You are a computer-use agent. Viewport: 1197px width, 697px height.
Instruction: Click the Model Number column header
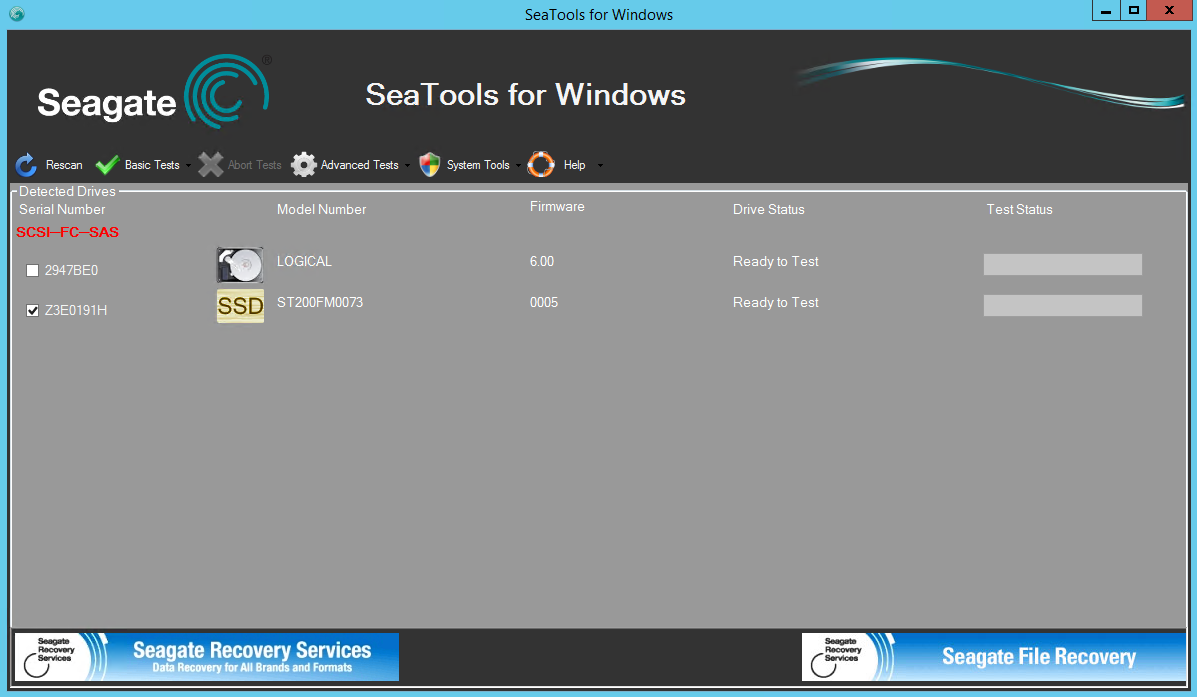(x=321, y=209)
